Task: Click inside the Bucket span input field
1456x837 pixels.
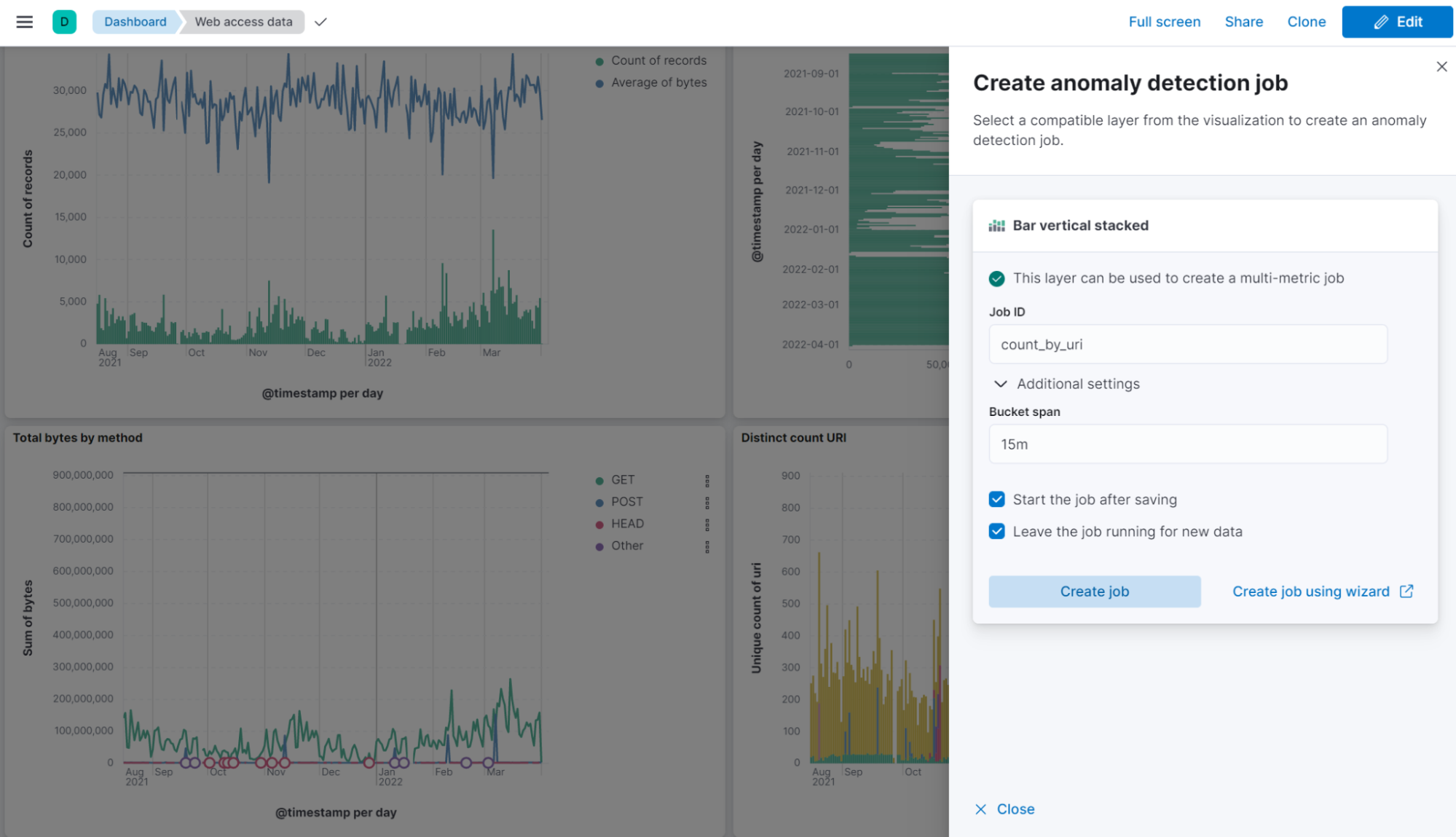Action: point(1187,444)
